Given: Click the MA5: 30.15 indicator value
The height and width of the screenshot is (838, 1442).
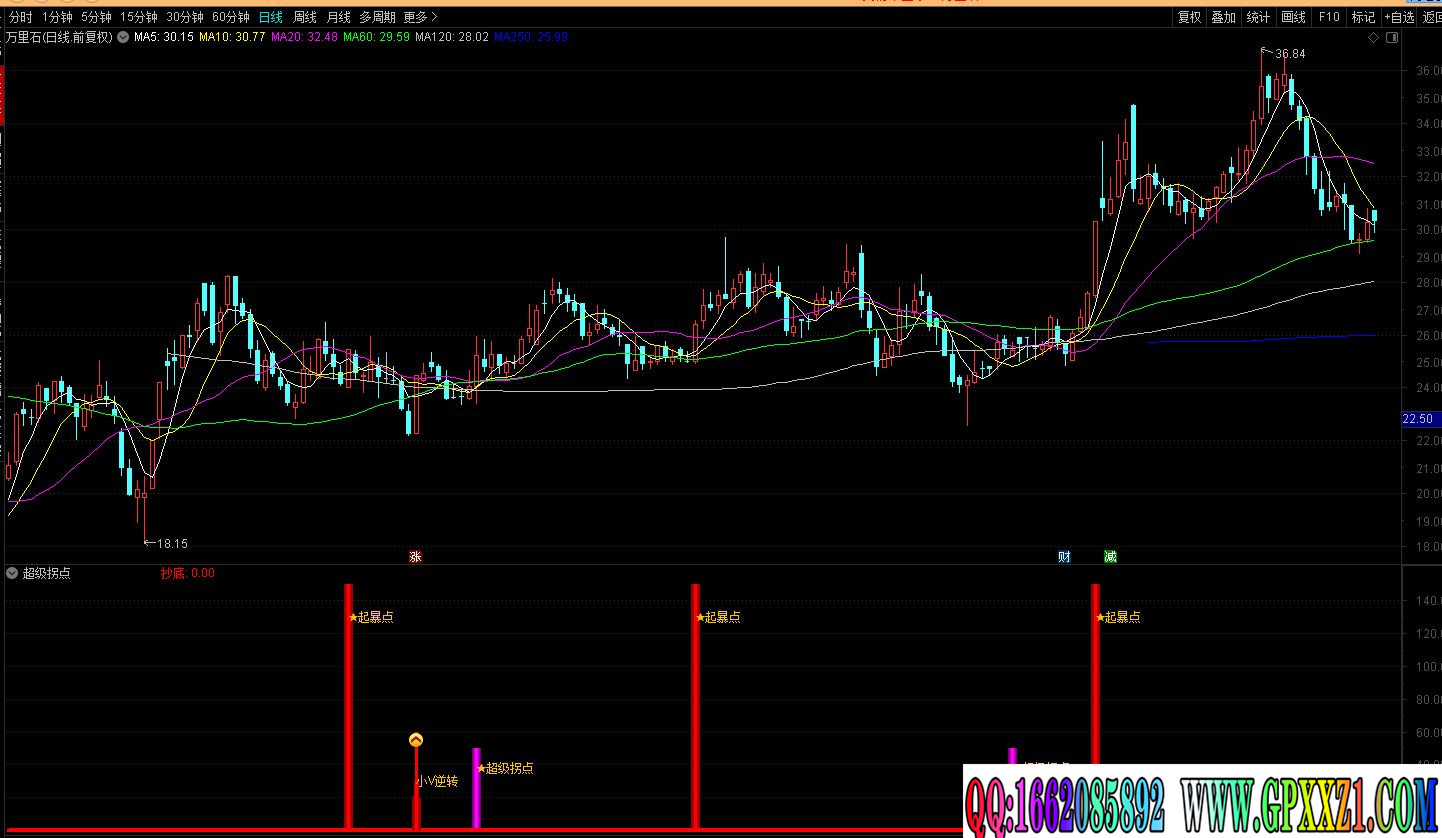Looking at the screenshot, I should [164, 37].
